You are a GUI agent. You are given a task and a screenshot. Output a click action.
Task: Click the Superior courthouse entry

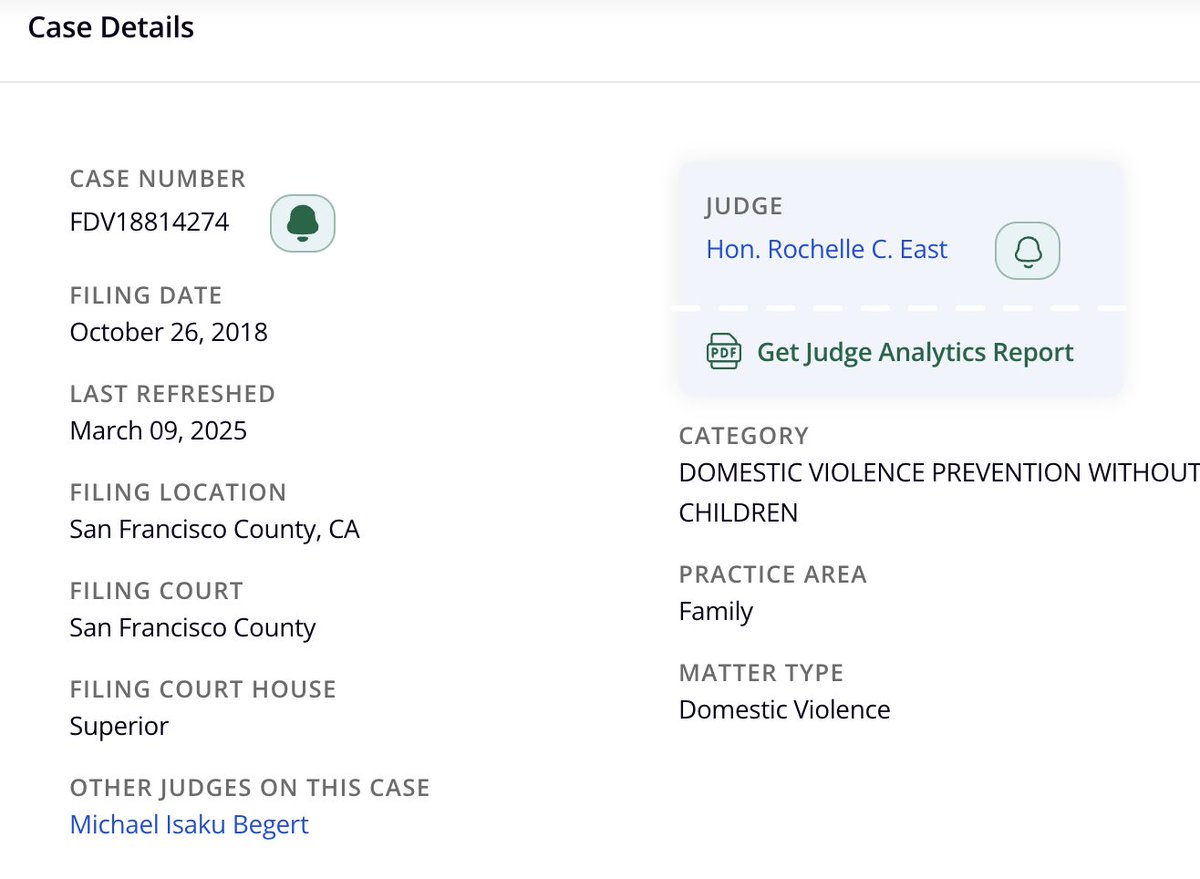coord(119,725)
